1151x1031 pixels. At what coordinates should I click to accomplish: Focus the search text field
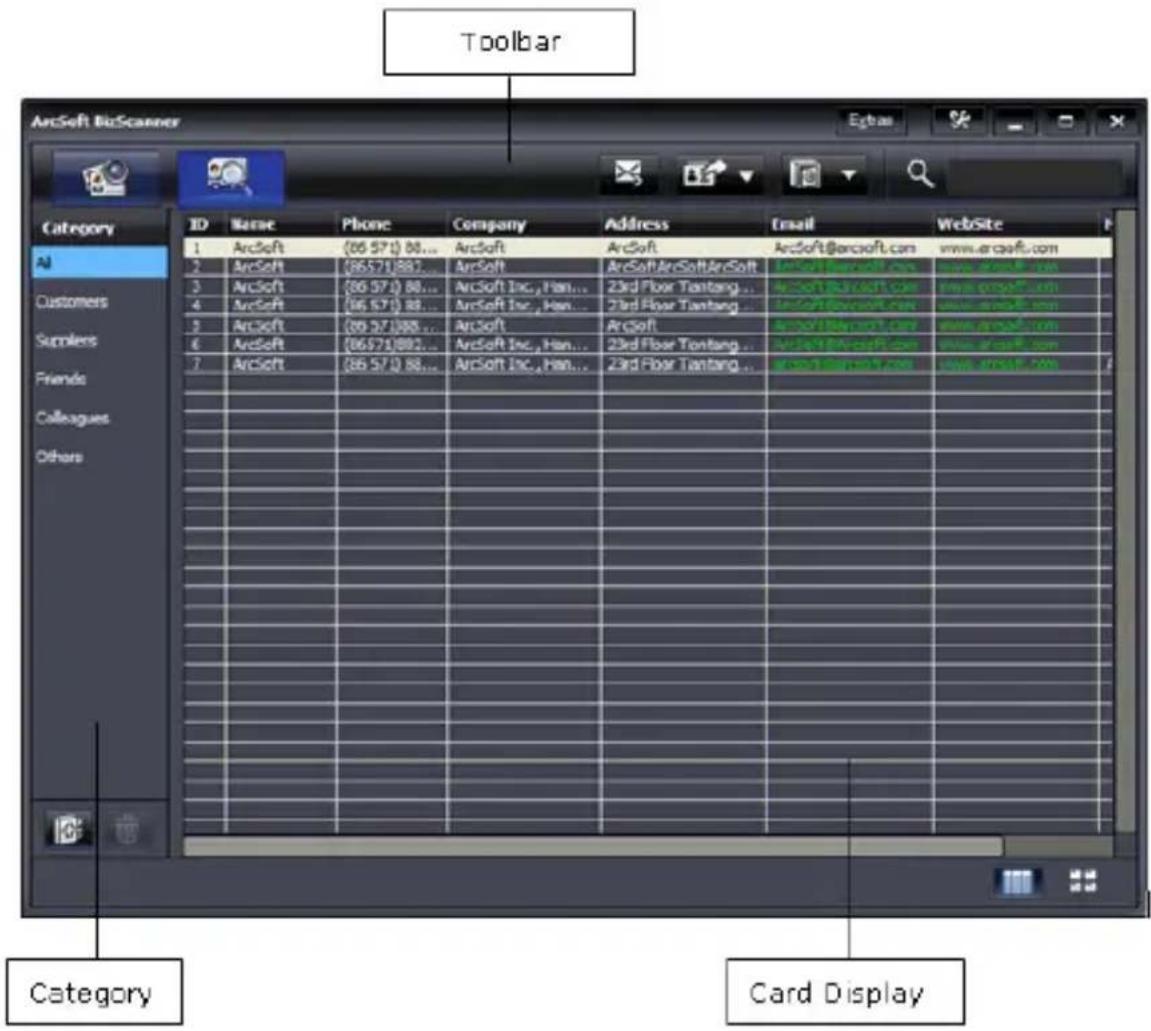[x=1035, y=177]
